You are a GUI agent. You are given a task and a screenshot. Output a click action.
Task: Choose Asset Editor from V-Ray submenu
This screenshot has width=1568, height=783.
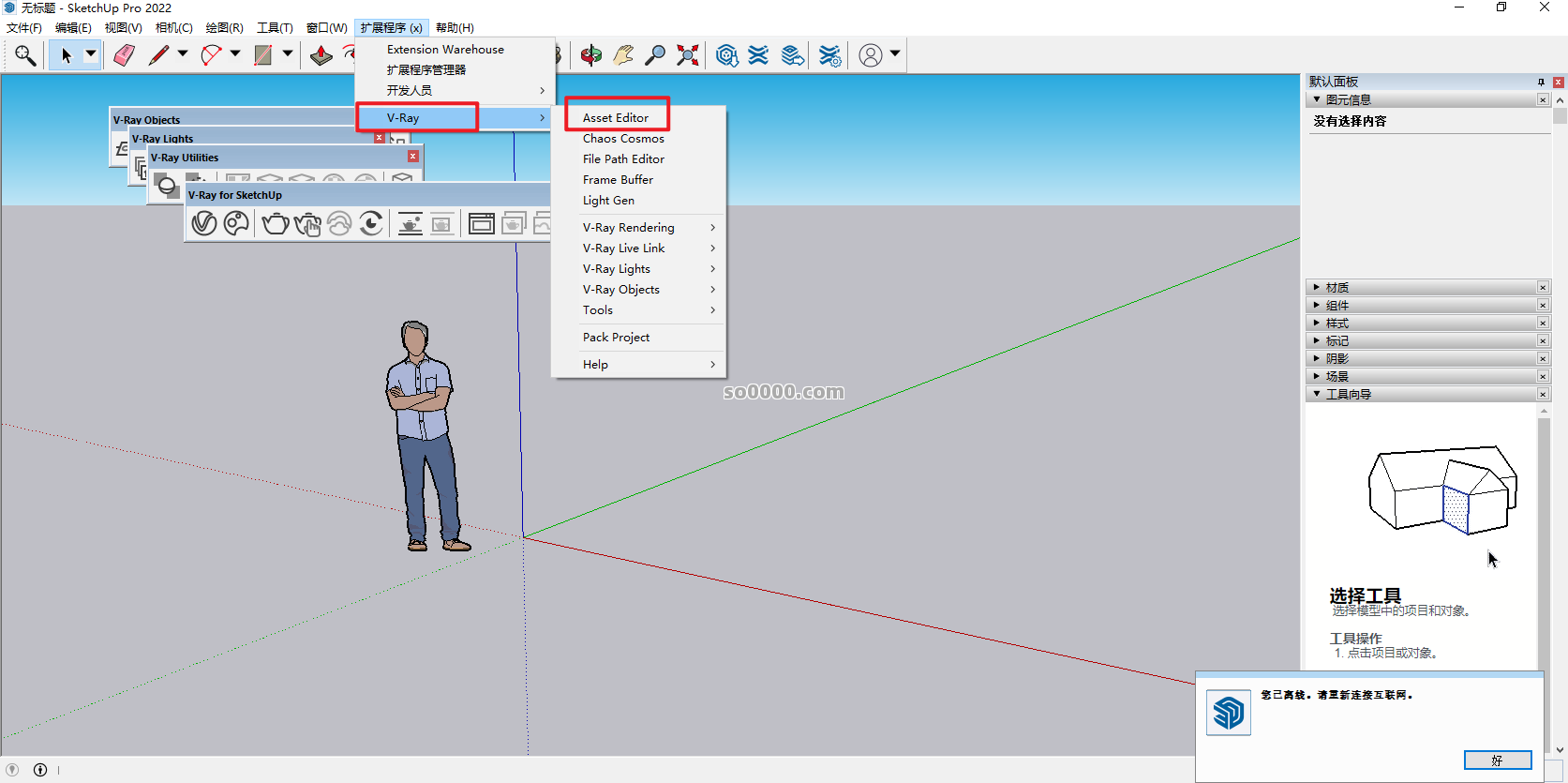click(x=616, y=117)
